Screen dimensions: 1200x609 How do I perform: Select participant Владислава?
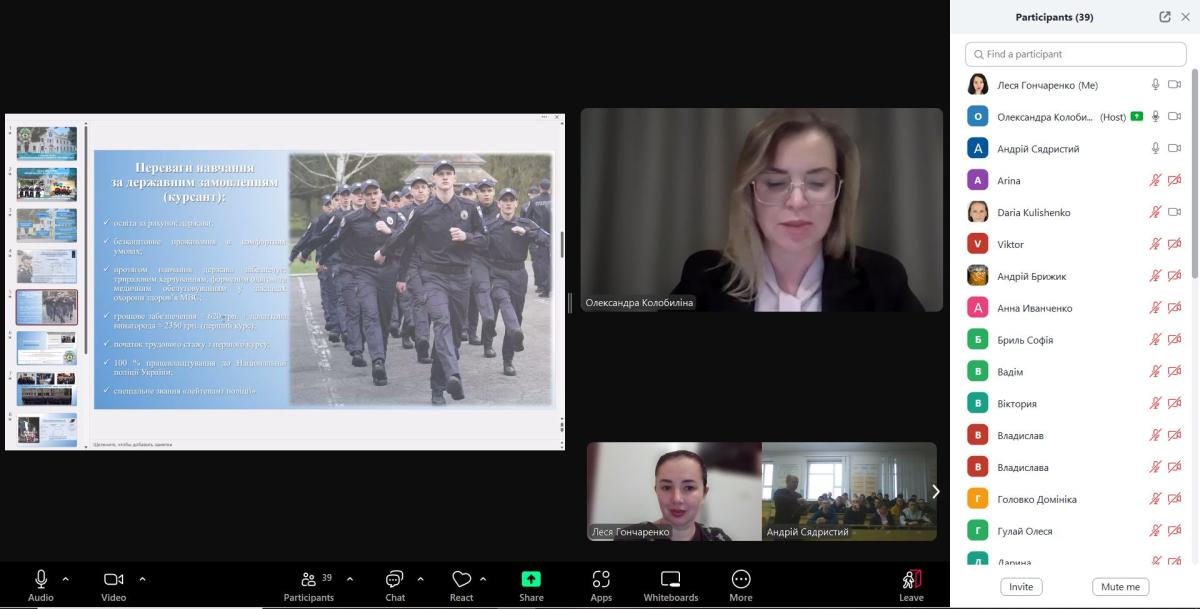coord(1075,467)
